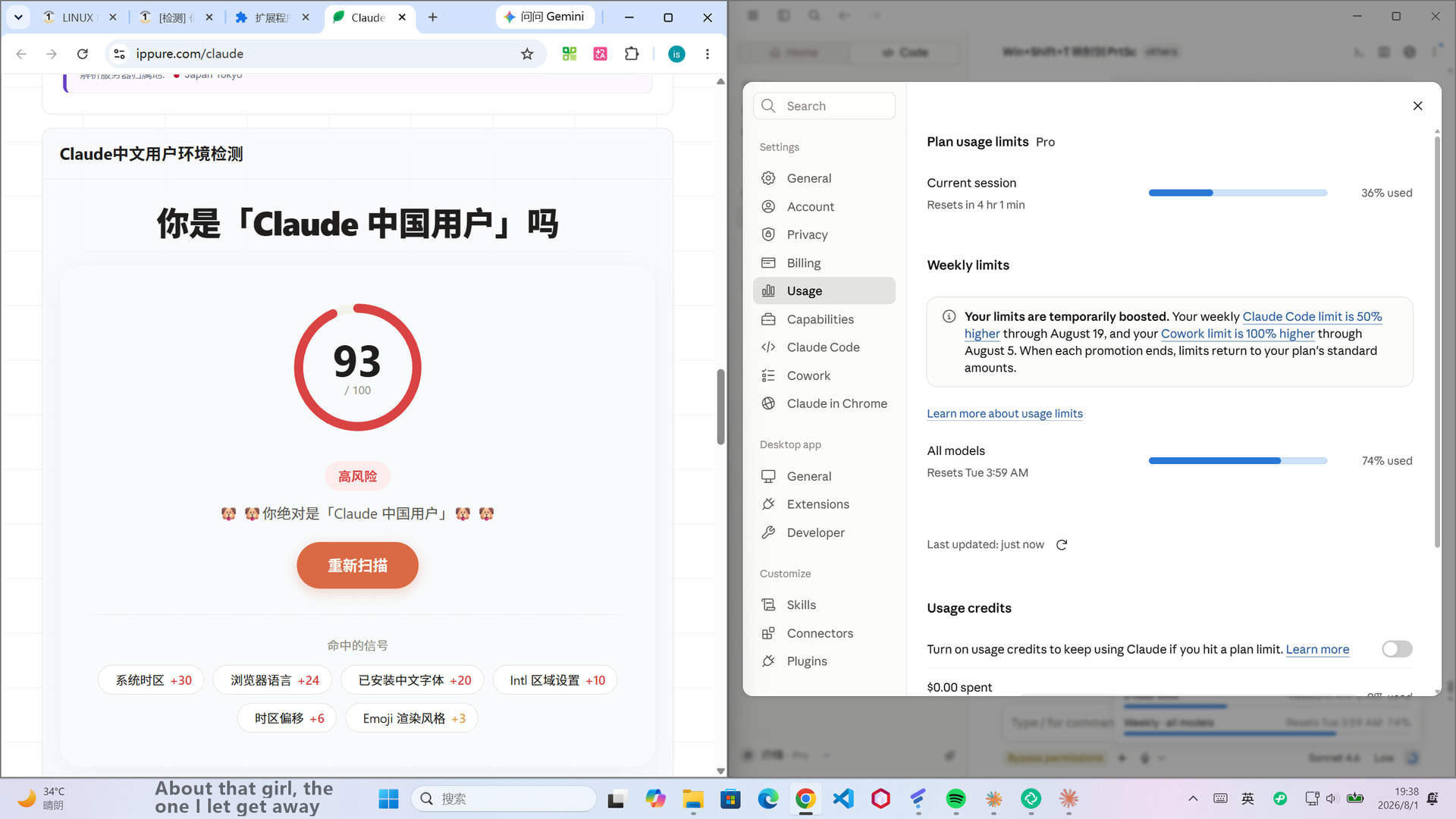Viewport: 1456px width, 819px height.
Task: Follow the 'Claude Code limit is 50% higher' link
Action: point(1312,316)
